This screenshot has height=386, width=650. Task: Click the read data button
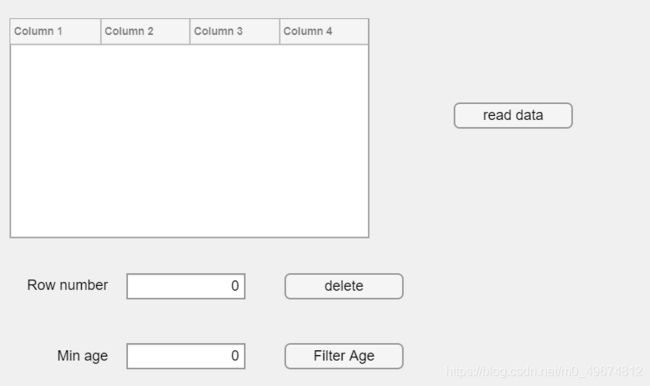[x=513, y=115]
